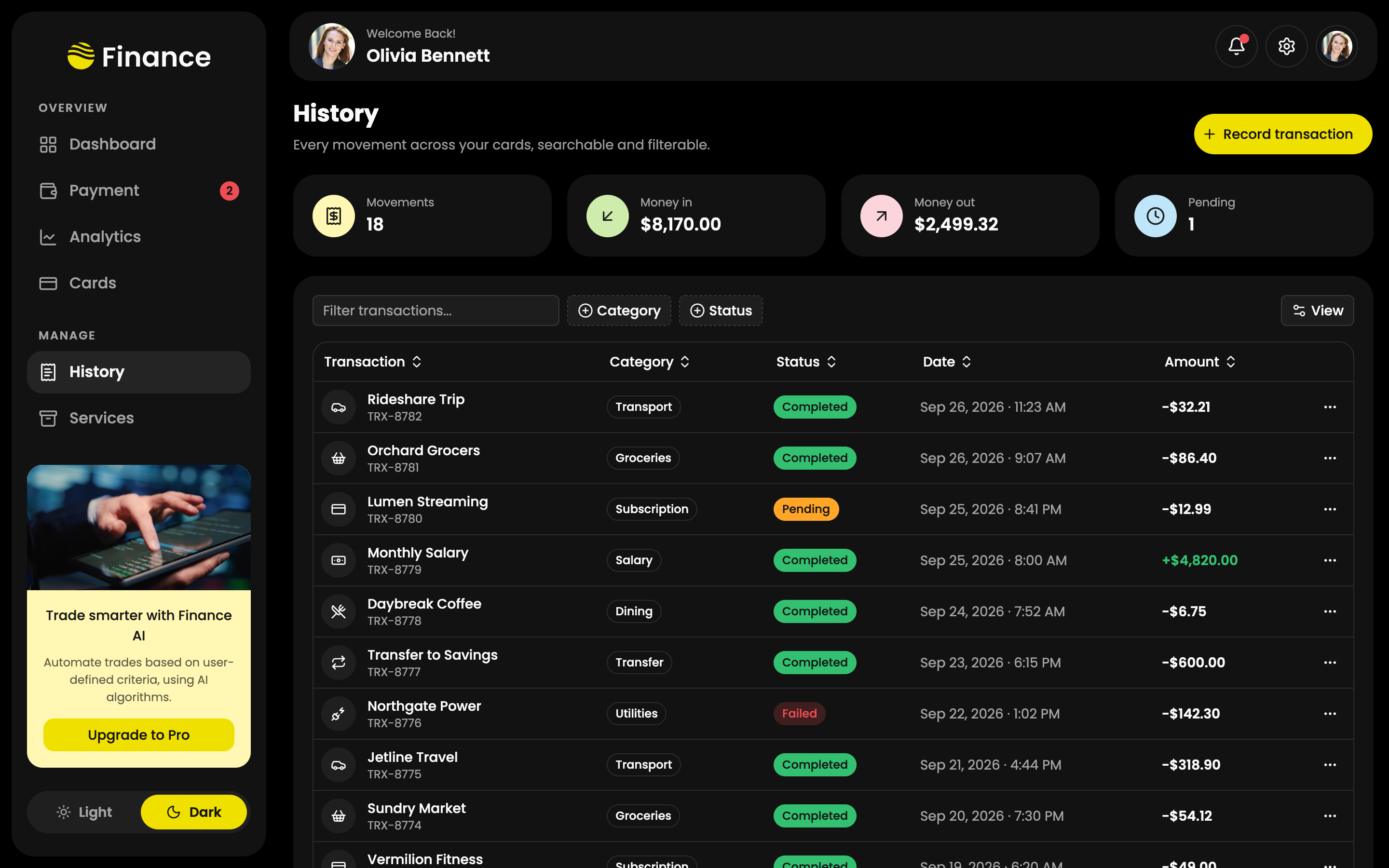Screen dimensions: 1389x868
Task: Click the Failed status badge
Action: (799, 714)
